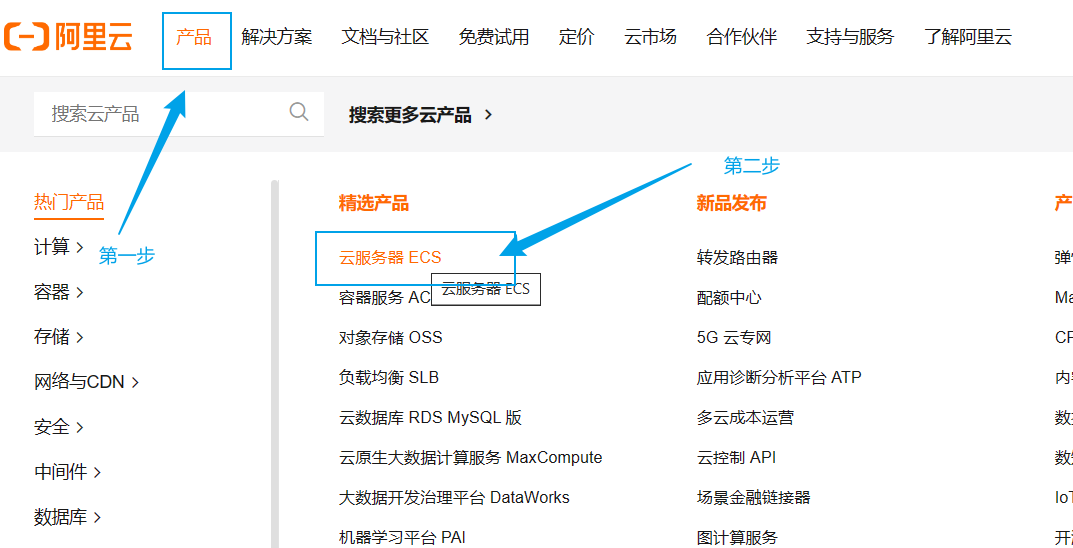Viewport: 1073px width, 548px height.
Task: Click the category list vertical scrollbar
Action: coord(274,363)
